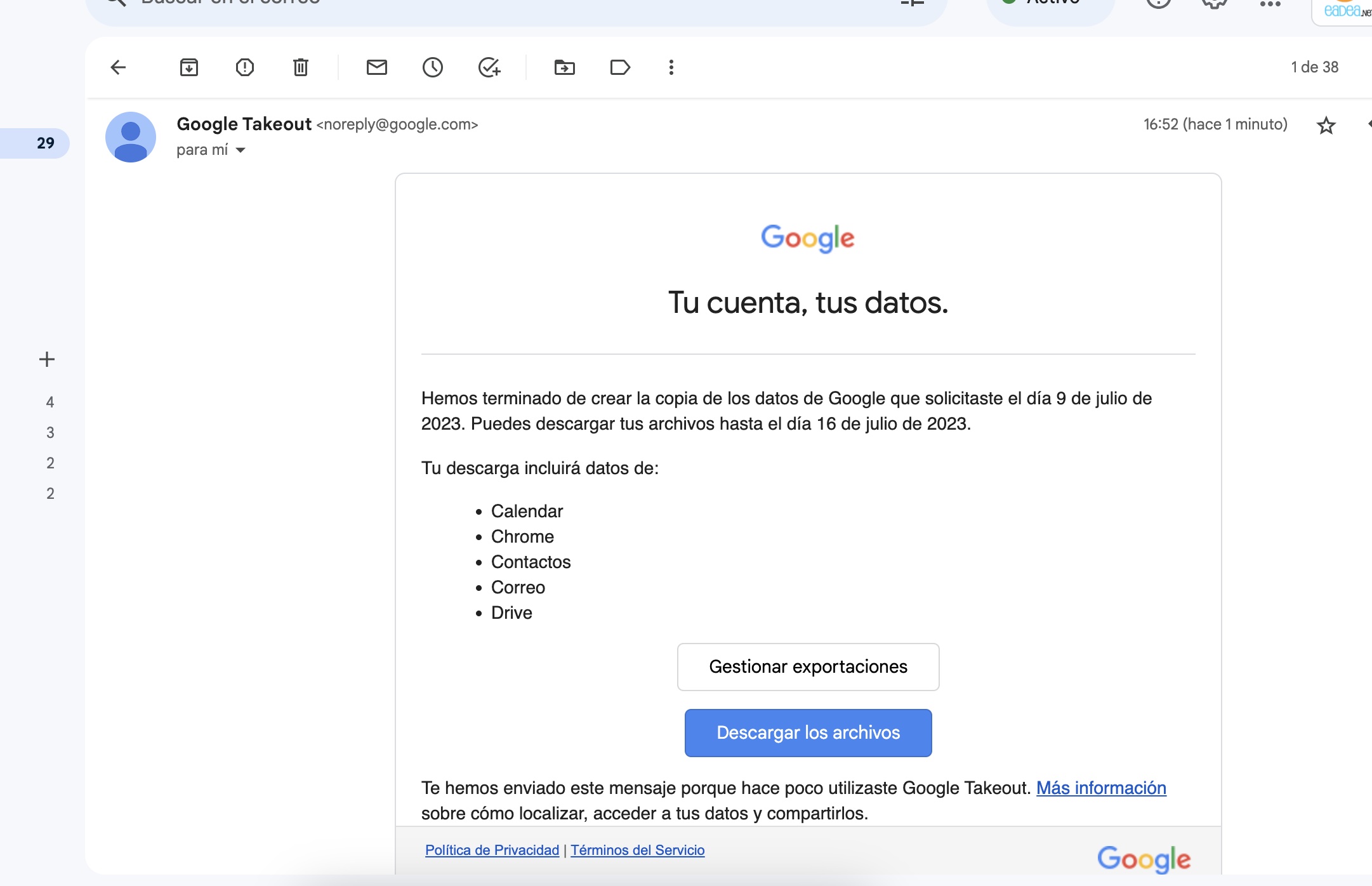
Task: Open the 'Política de Privacidad' link
Action: [492, 850]
